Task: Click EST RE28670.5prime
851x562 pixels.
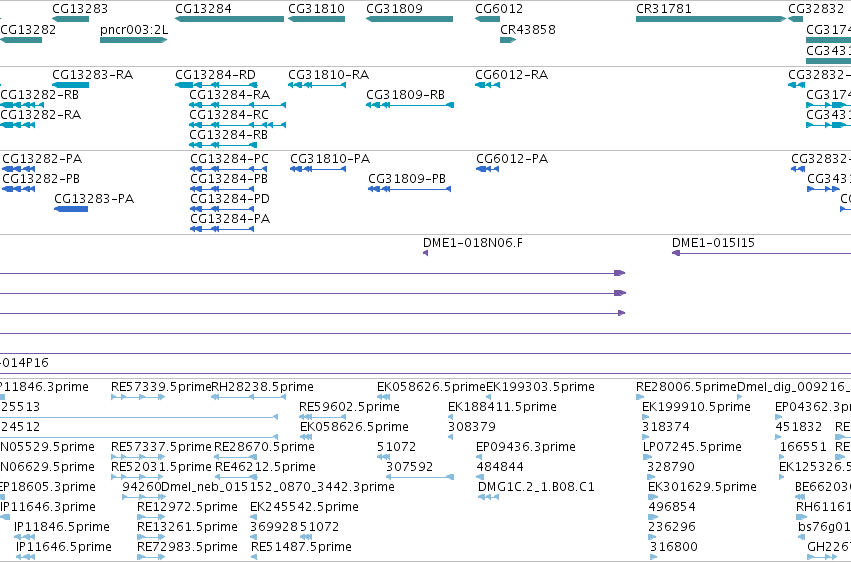Action: tap(236, 458)
